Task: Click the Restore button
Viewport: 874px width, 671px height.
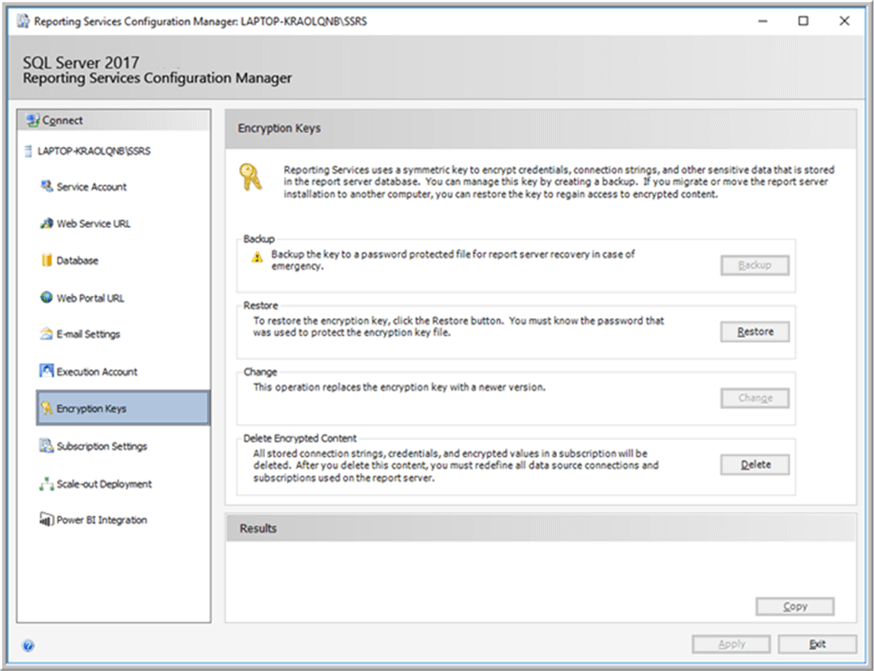Action: coord(755,332)
